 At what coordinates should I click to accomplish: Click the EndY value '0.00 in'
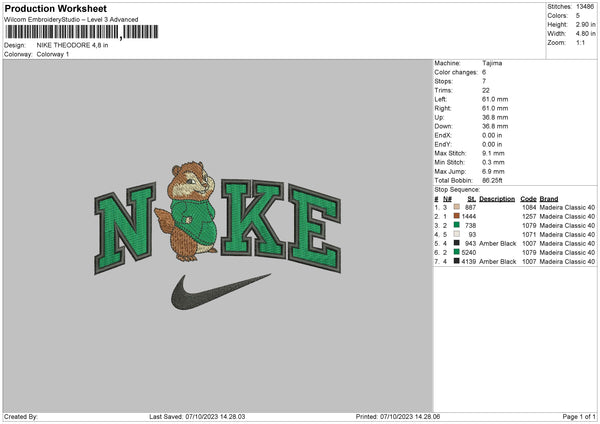[492, 144]
